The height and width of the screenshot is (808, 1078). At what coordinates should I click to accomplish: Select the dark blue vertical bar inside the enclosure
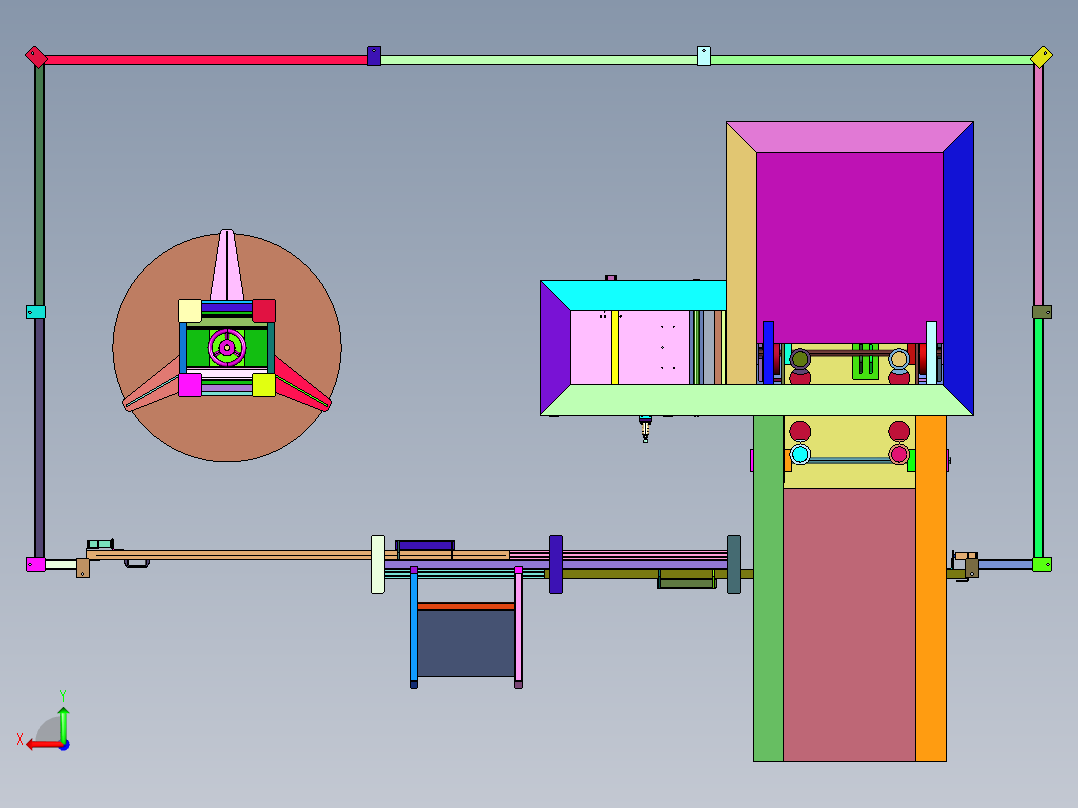coord(769,353)
